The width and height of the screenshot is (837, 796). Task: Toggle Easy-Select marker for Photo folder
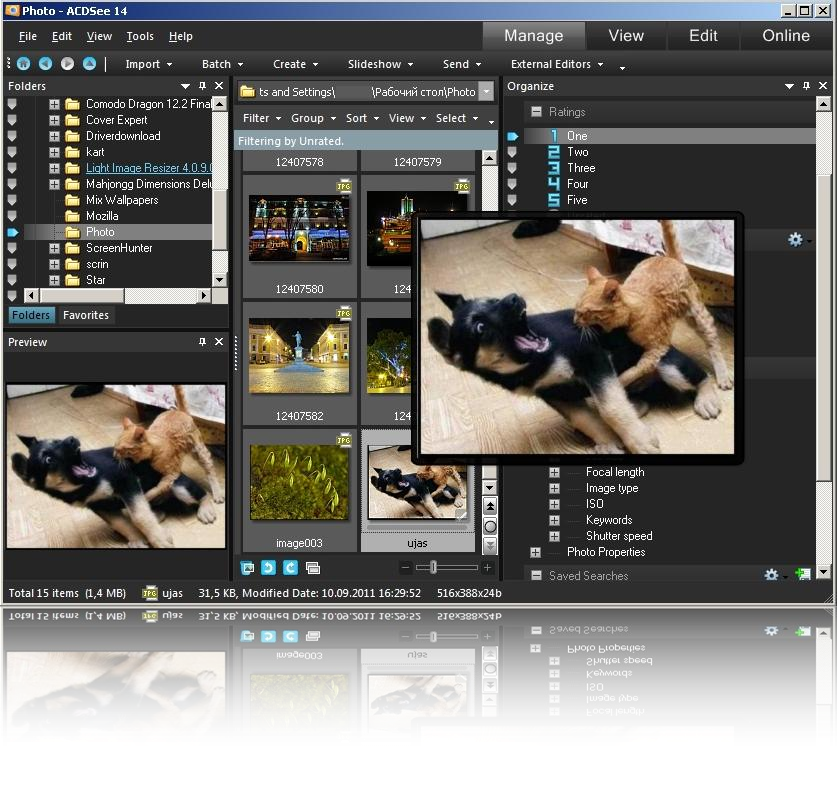tap(12, 232)
